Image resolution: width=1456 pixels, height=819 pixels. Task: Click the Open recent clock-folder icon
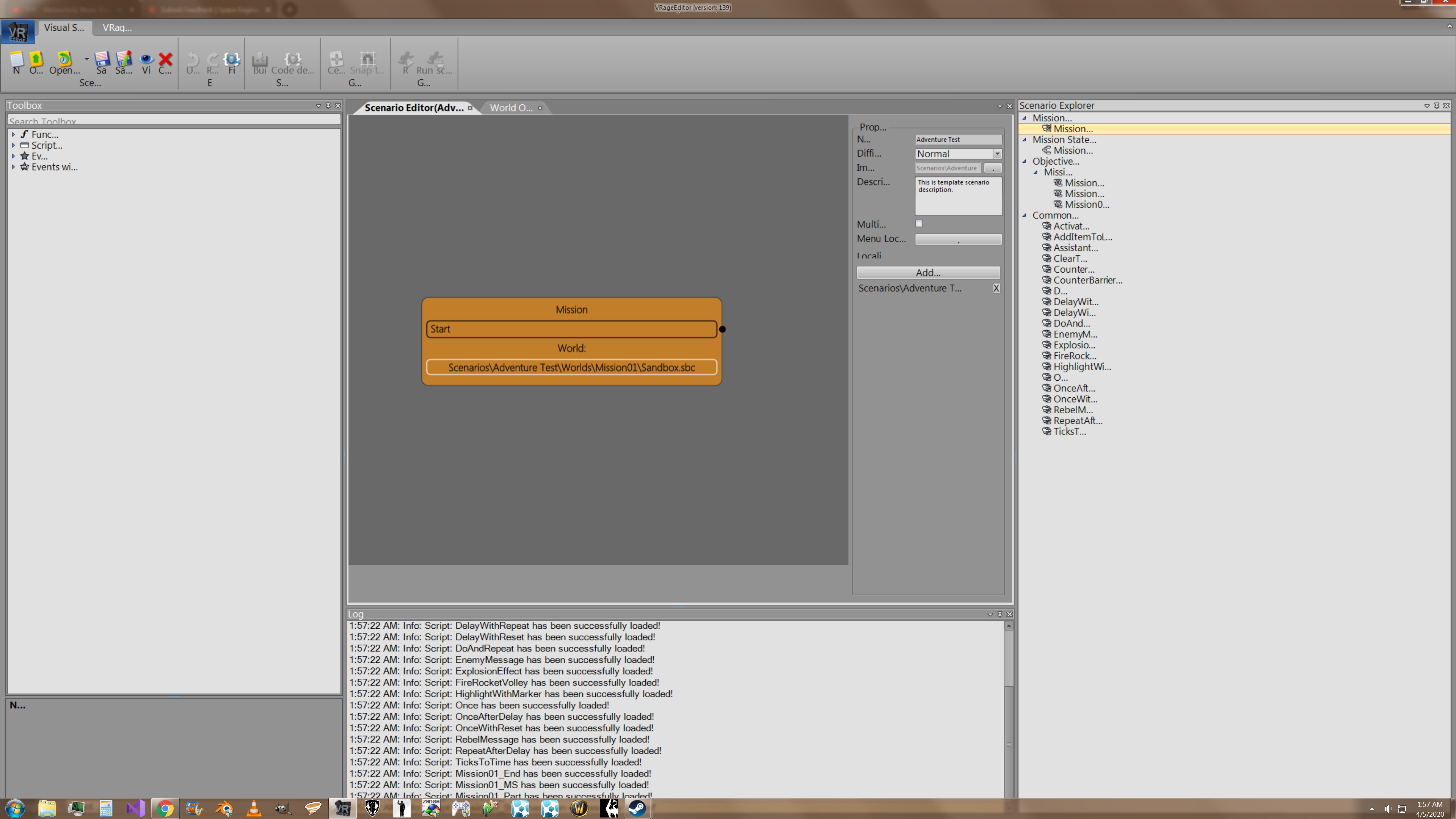[x=64, y=59]
